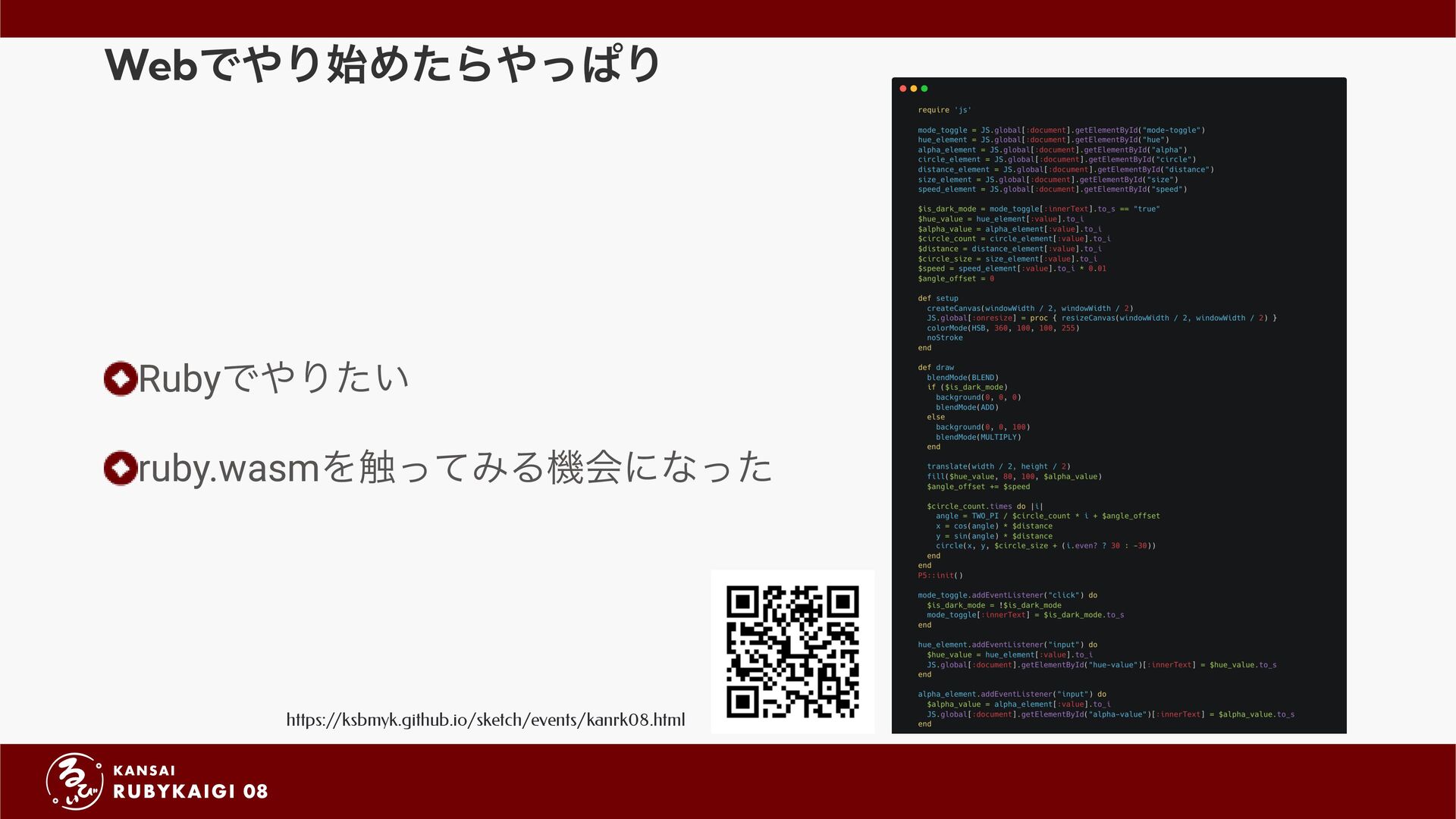This screenshot has width=1456, height=819.
Task: Select the text ruby.wasmを触ってみる機会になった
Action: pyautogui.click(x=455, y=467)
